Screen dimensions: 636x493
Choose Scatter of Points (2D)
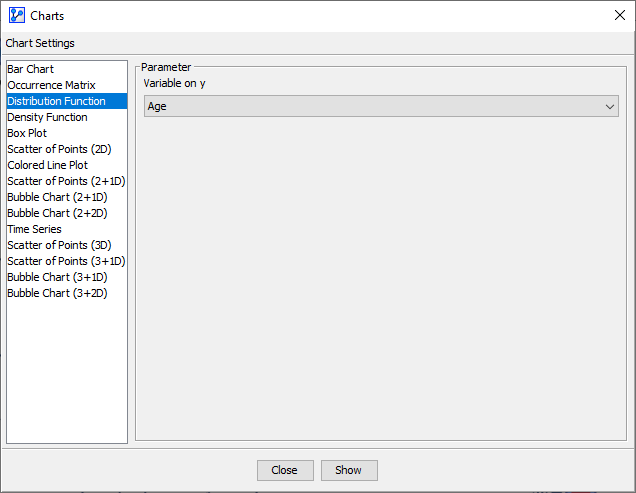[x=59, y=149]
